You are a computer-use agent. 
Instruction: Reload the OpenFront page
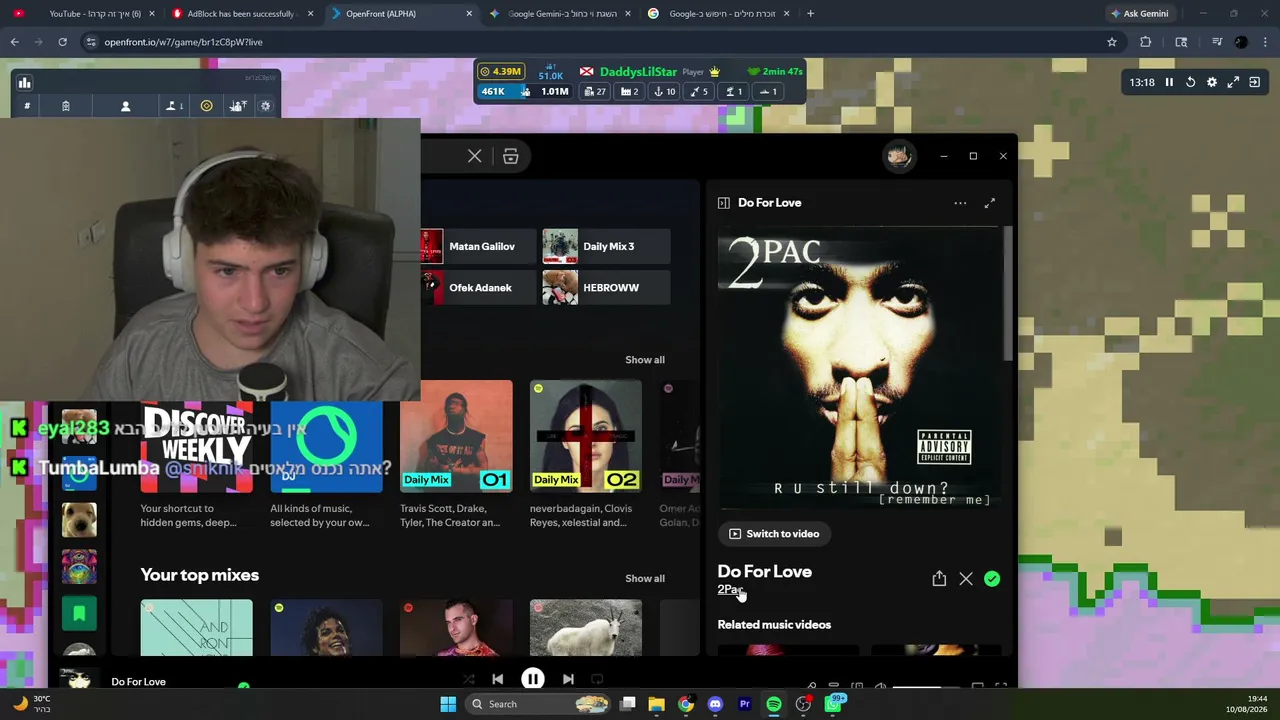62,42
